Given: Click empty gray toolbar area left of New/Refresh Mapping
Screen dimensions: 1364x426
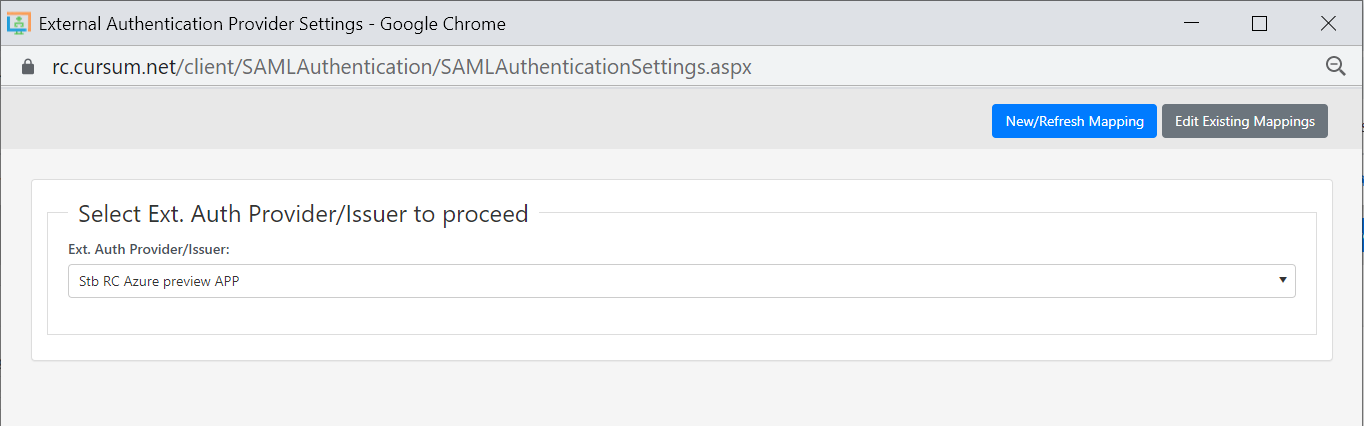Looking at the screenshot, I should (500, 121).
